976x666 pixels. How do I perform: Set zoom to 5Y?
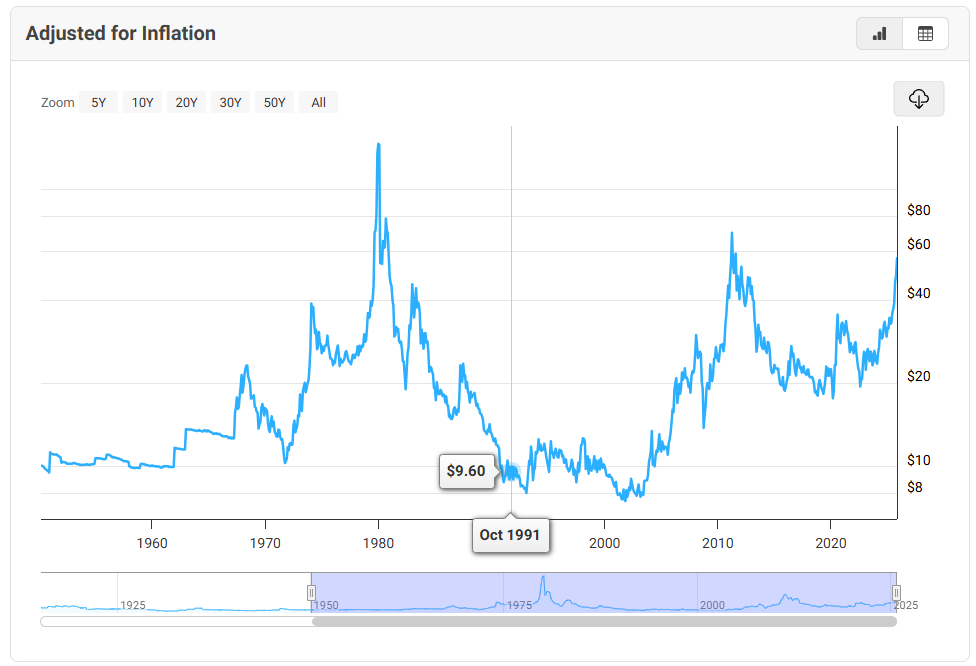(98, 102)
